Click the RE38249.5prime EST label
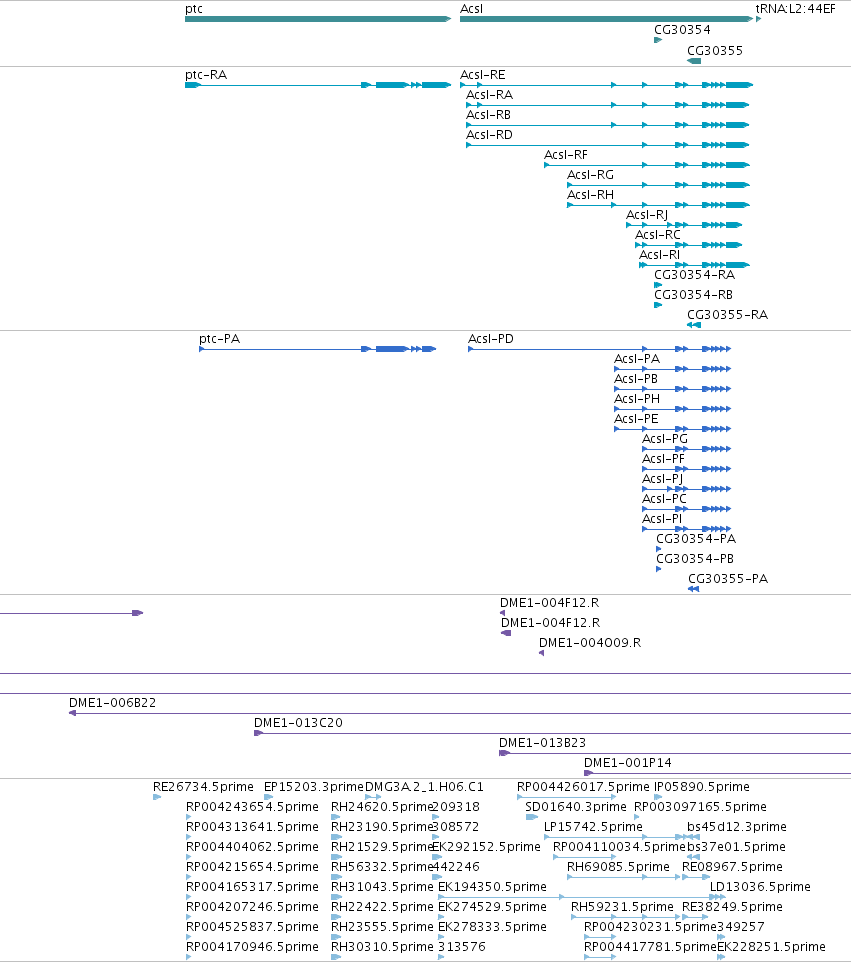 tap(732, 907)
